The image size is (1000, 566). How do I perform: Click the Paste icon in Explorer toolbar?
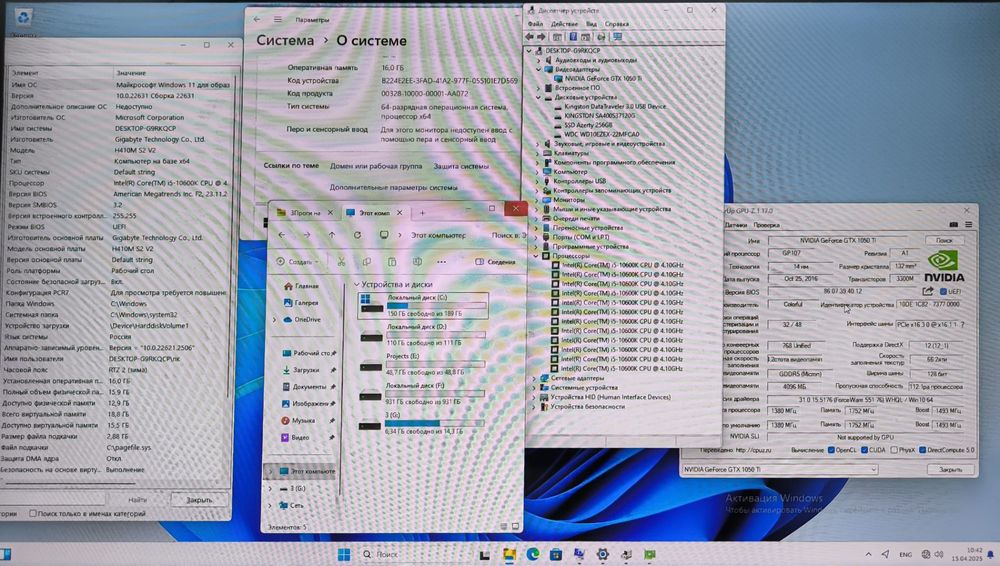[x=392, y=262]
